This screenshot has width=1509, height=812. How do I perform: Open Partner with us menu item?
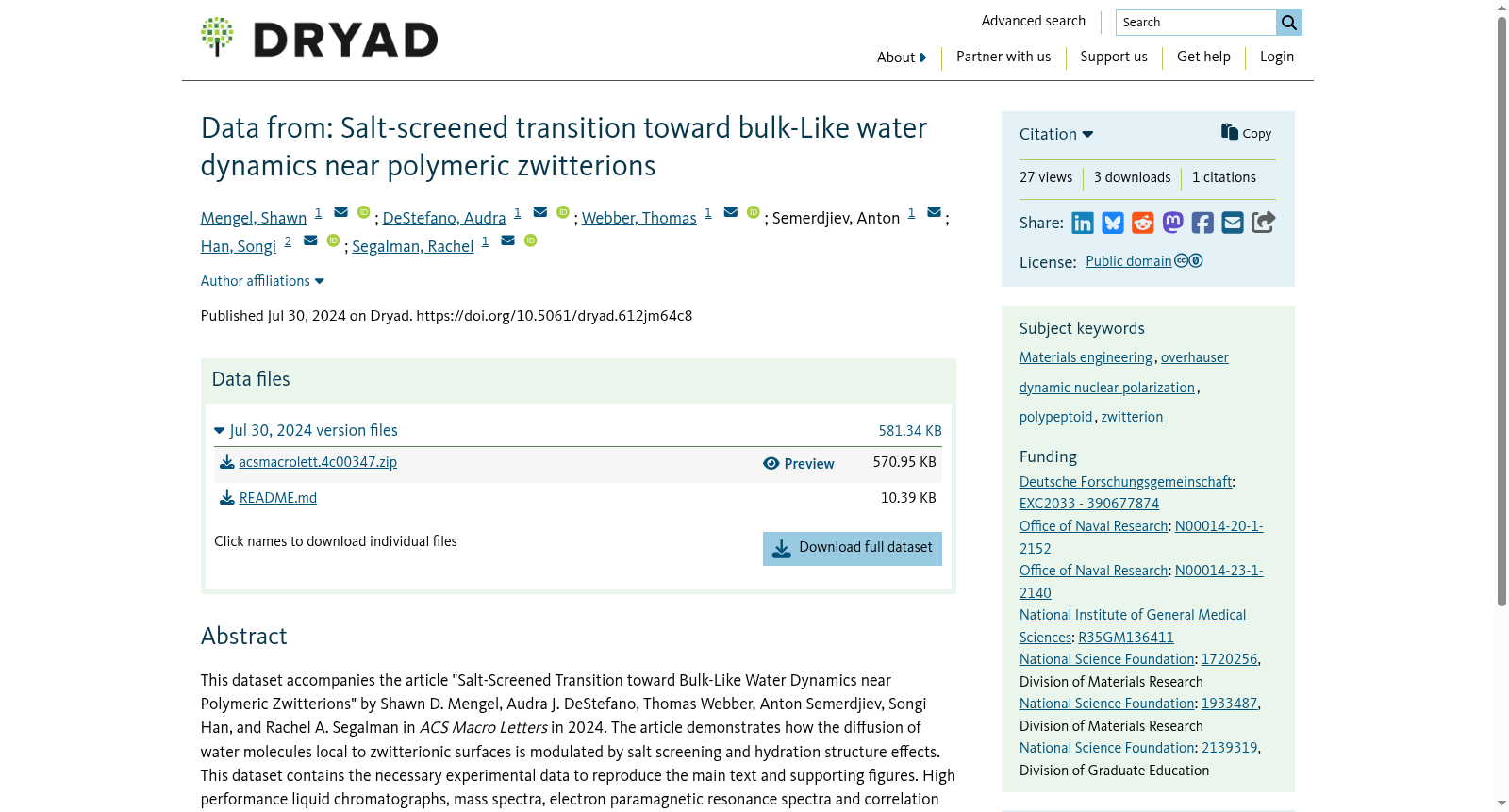pos(1003,57)
